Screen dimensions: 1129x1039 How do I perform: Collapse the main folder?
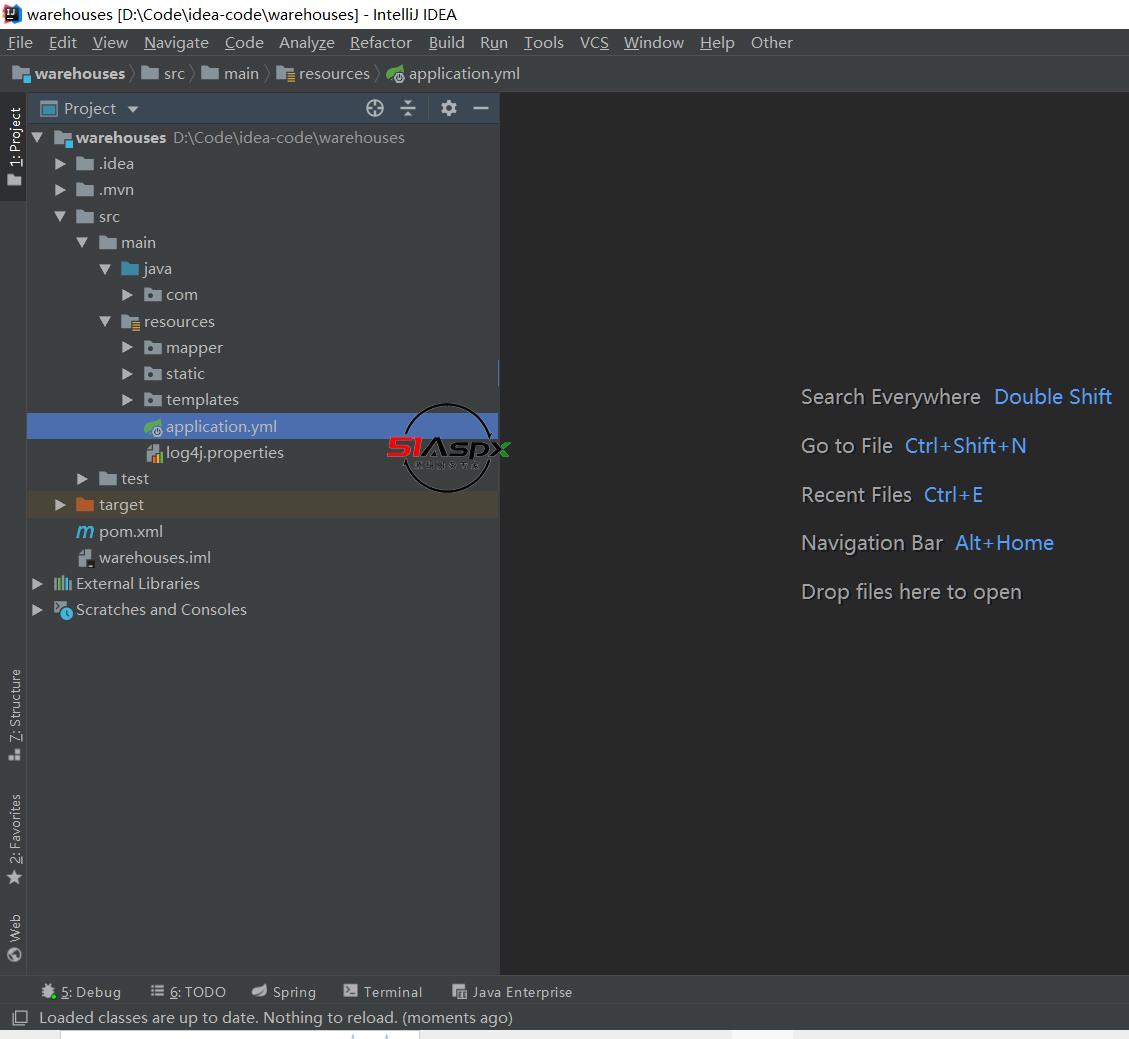[83, 243]
